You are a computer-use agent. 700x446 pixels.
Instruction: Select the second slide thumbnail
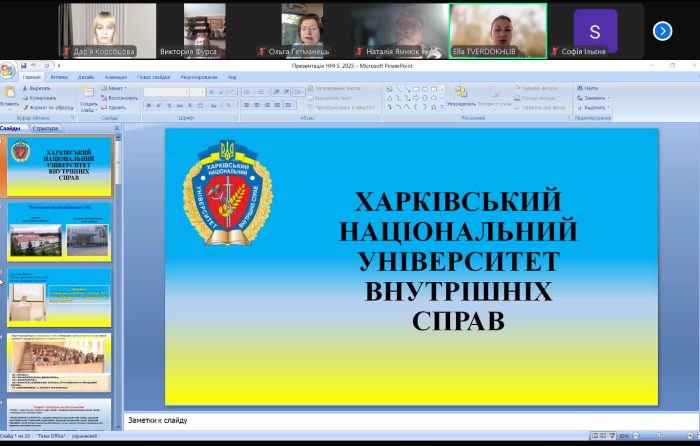pos(59,228)
